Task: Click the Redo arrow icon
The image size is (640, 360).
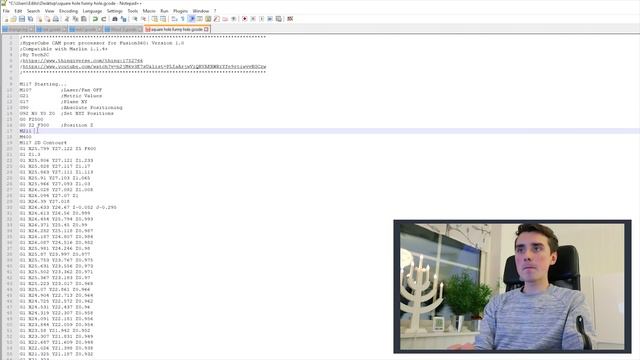Action: 104,19
